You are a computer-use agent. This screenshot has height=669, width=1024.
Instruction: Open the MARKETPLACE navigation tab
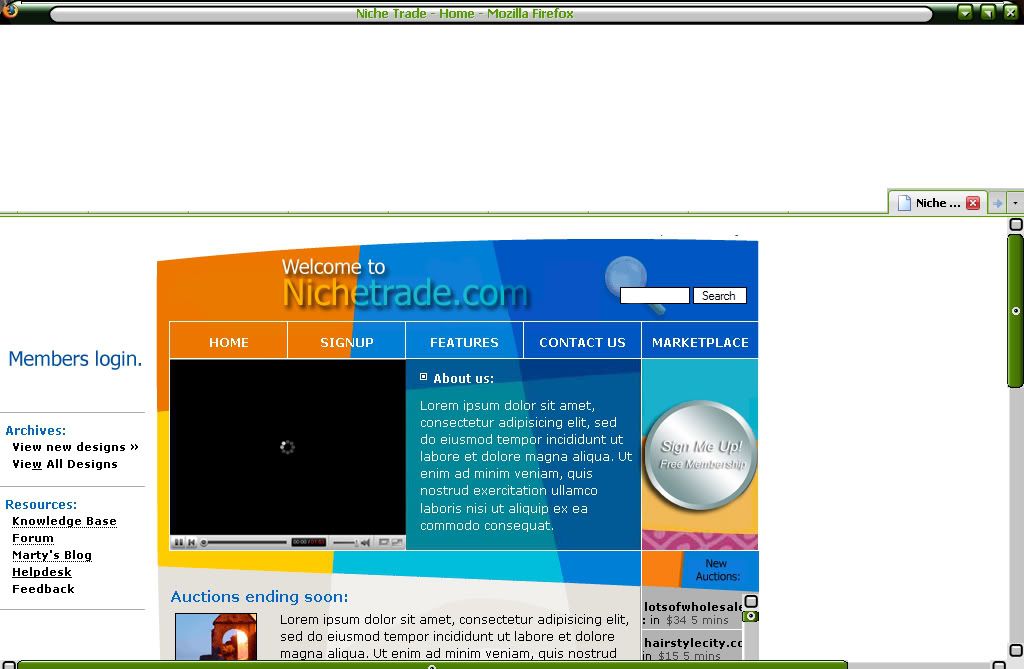coord(700,340)
